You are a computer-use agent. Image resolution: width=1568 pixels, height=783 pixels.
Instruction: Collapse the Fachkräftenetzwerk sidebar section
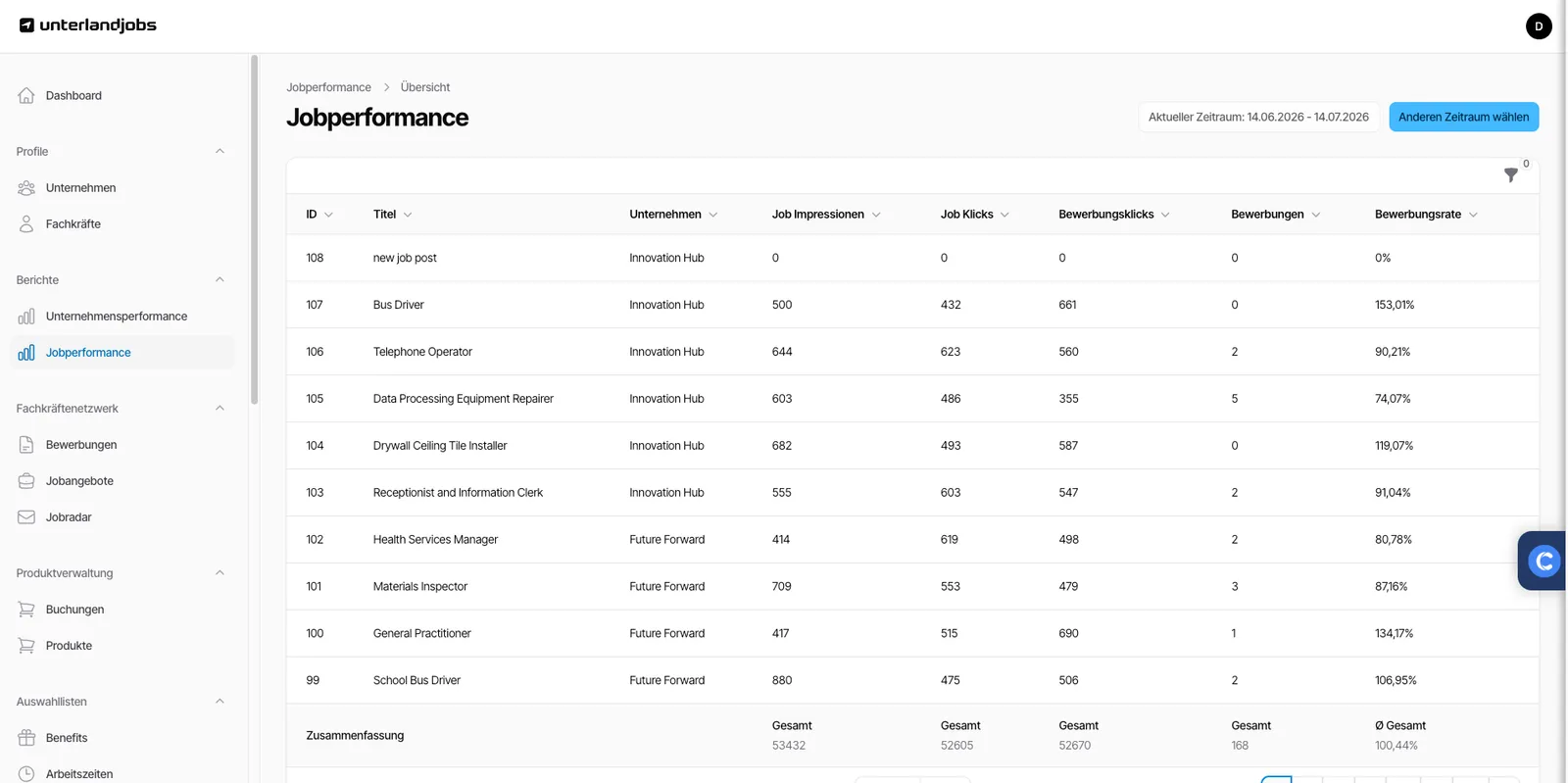pyautogui.click(x=220, y=408)
